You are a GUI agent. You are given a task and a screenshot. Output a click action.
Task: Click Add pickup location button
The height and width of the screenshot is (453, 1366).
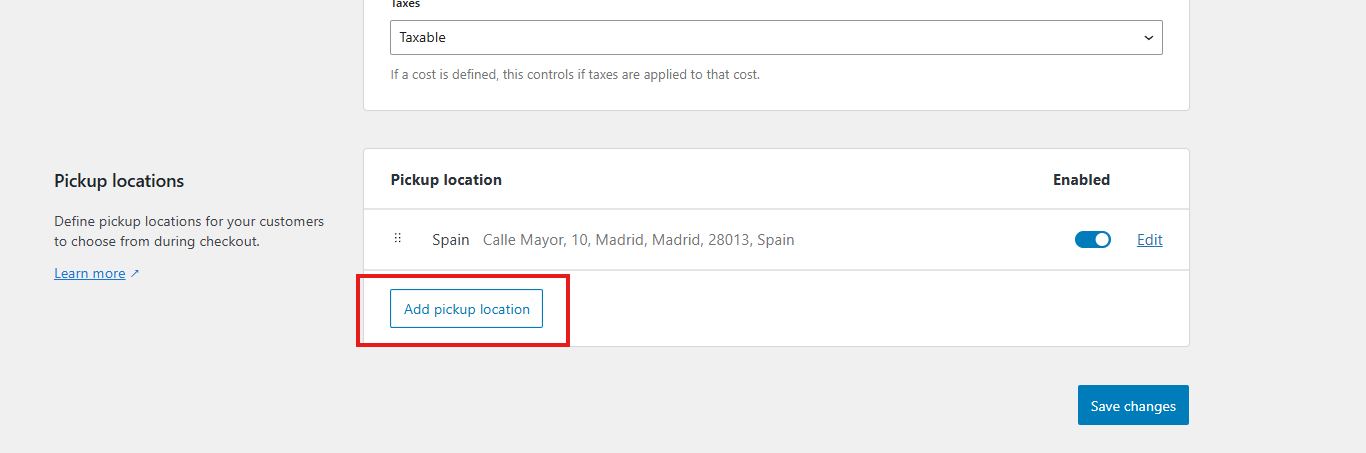click(x=466, y=309)
